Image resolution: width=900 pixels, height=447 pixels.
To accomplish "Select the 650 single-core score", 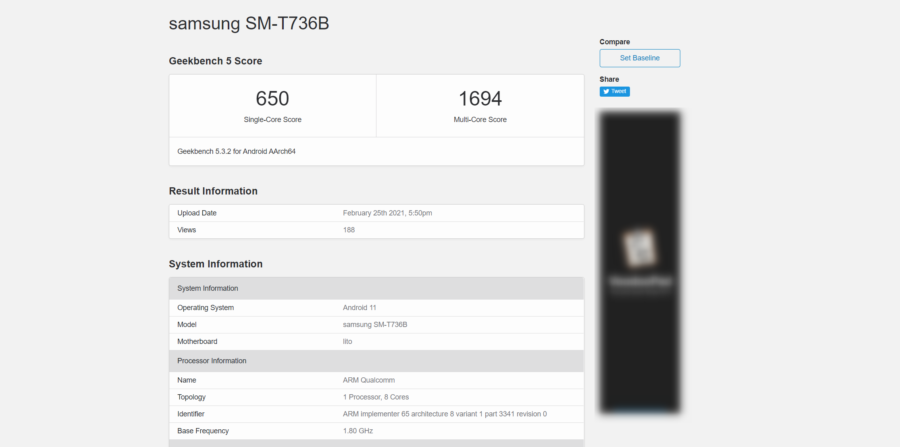I will [x=272, y=99].
